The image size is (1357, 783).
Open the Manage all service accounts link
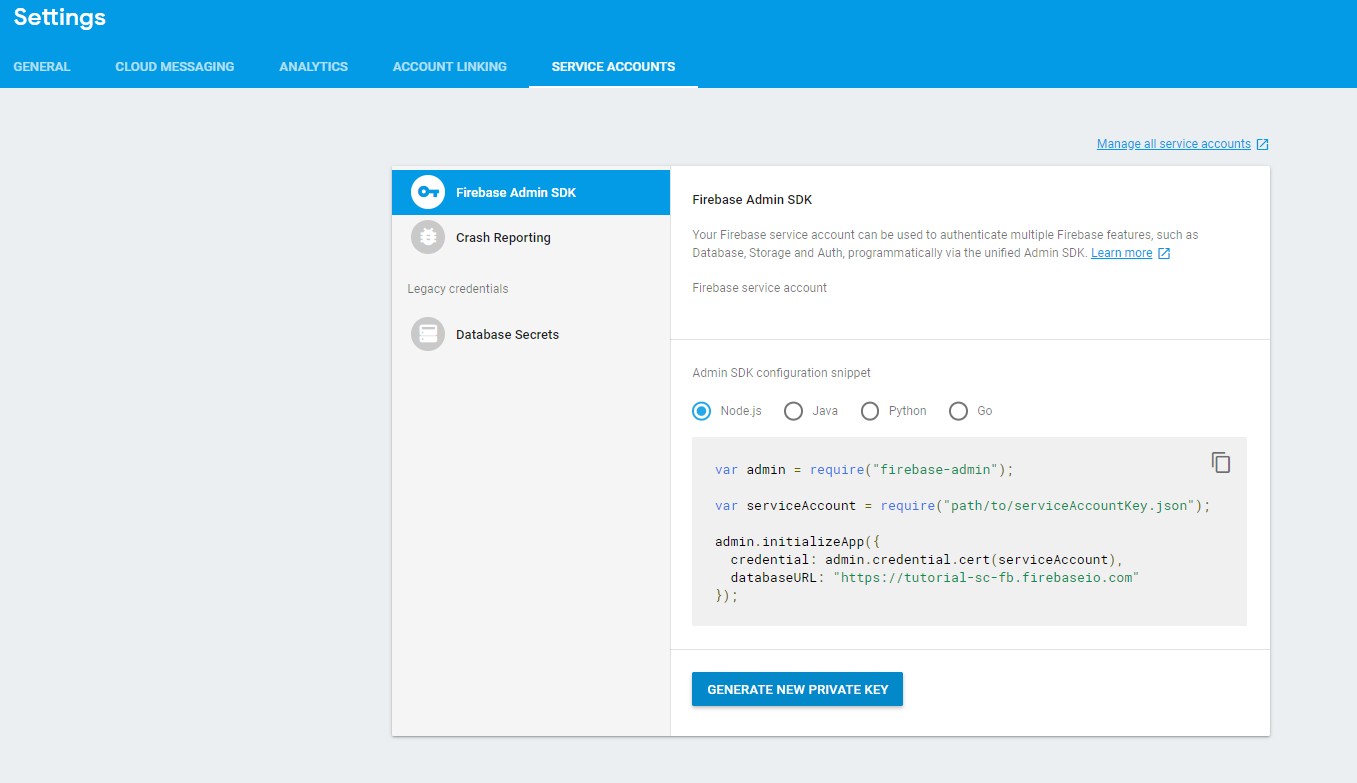(x=1174, y=144)
